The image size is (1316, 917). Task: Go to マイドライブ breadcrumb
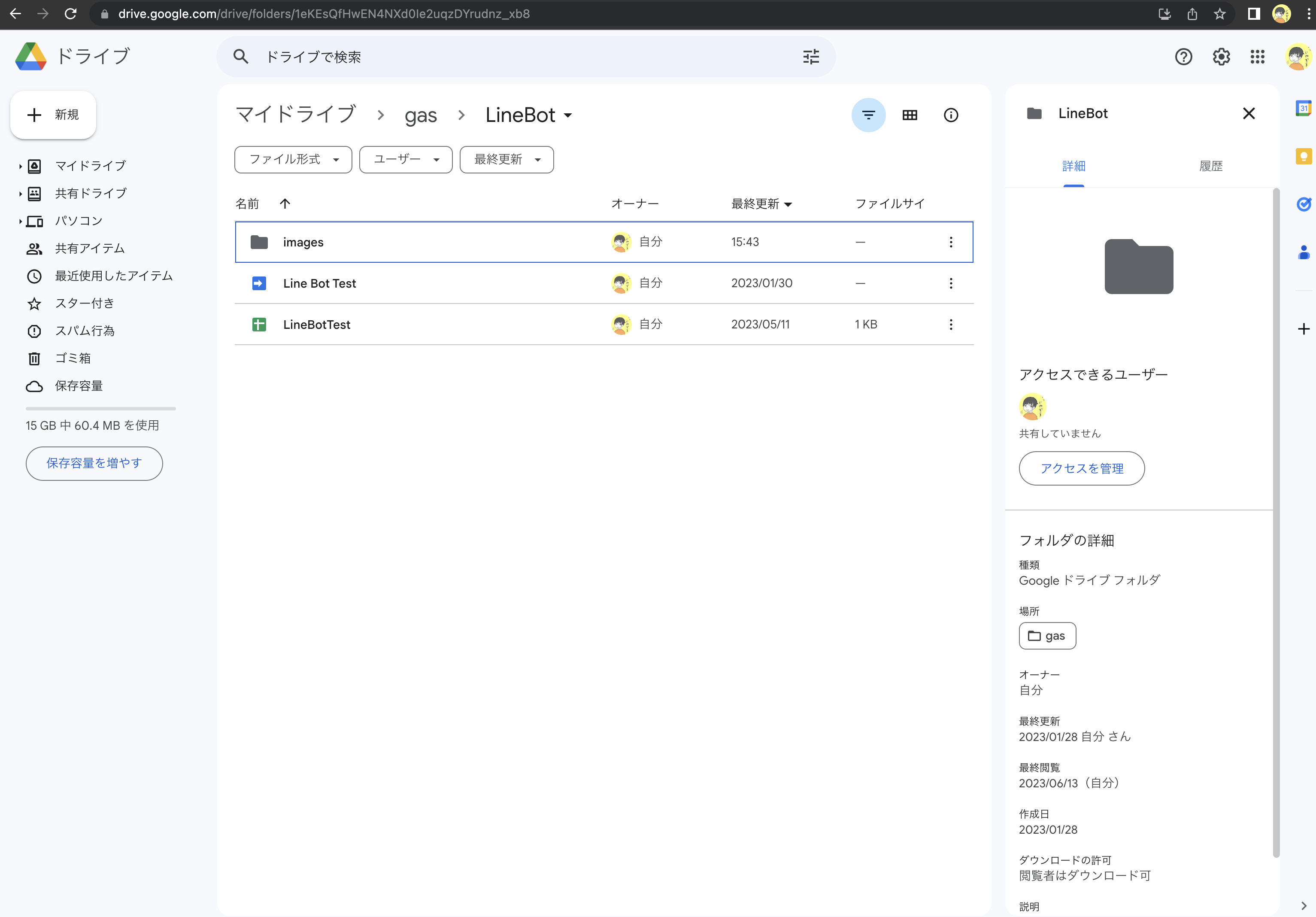click(x=296, y=115)
